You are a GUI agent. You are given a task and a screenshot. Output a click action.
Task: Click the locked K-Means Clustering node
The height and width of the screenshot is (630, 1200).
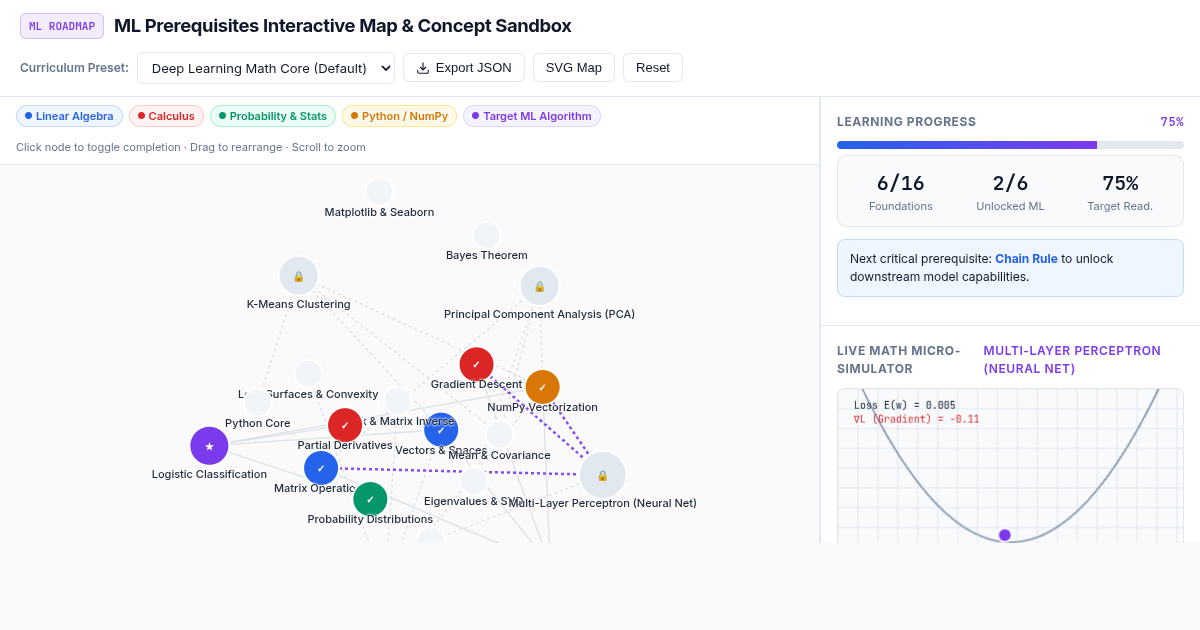coord(298,276)
